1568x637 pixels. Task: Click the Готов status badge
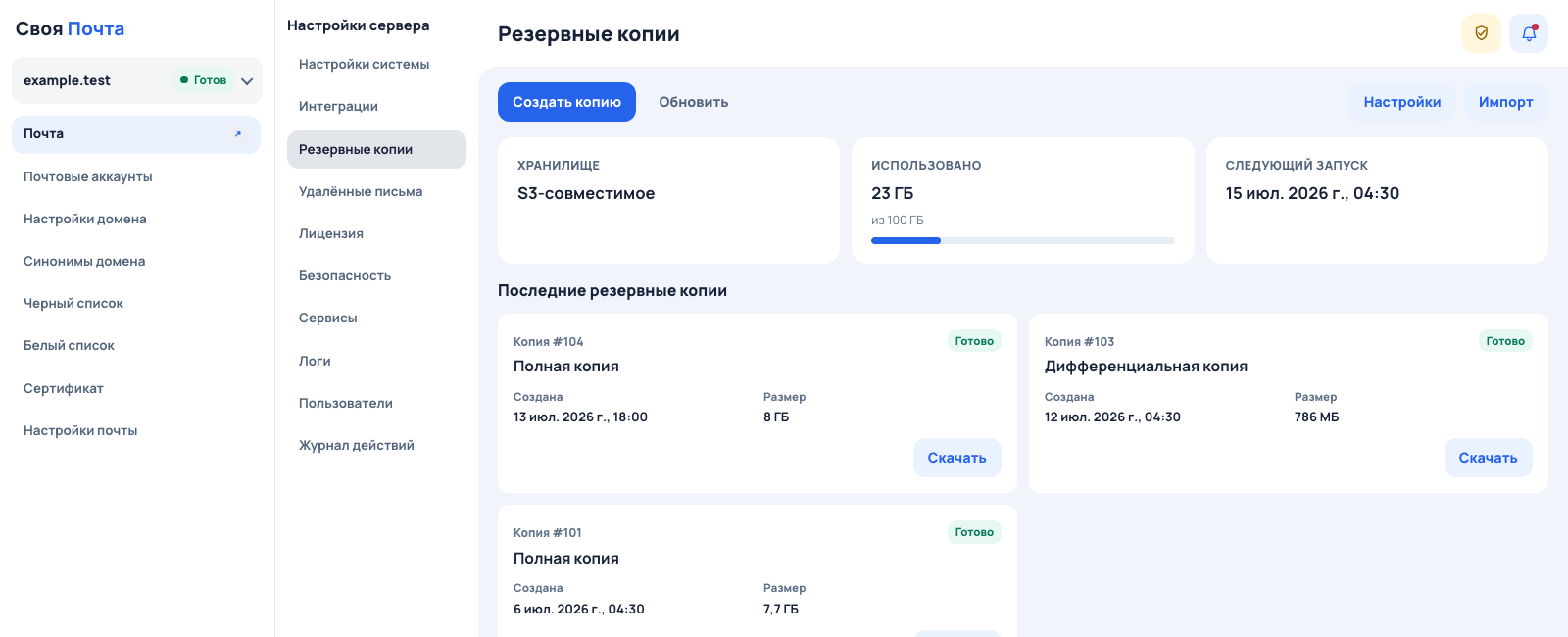point(203,80)
